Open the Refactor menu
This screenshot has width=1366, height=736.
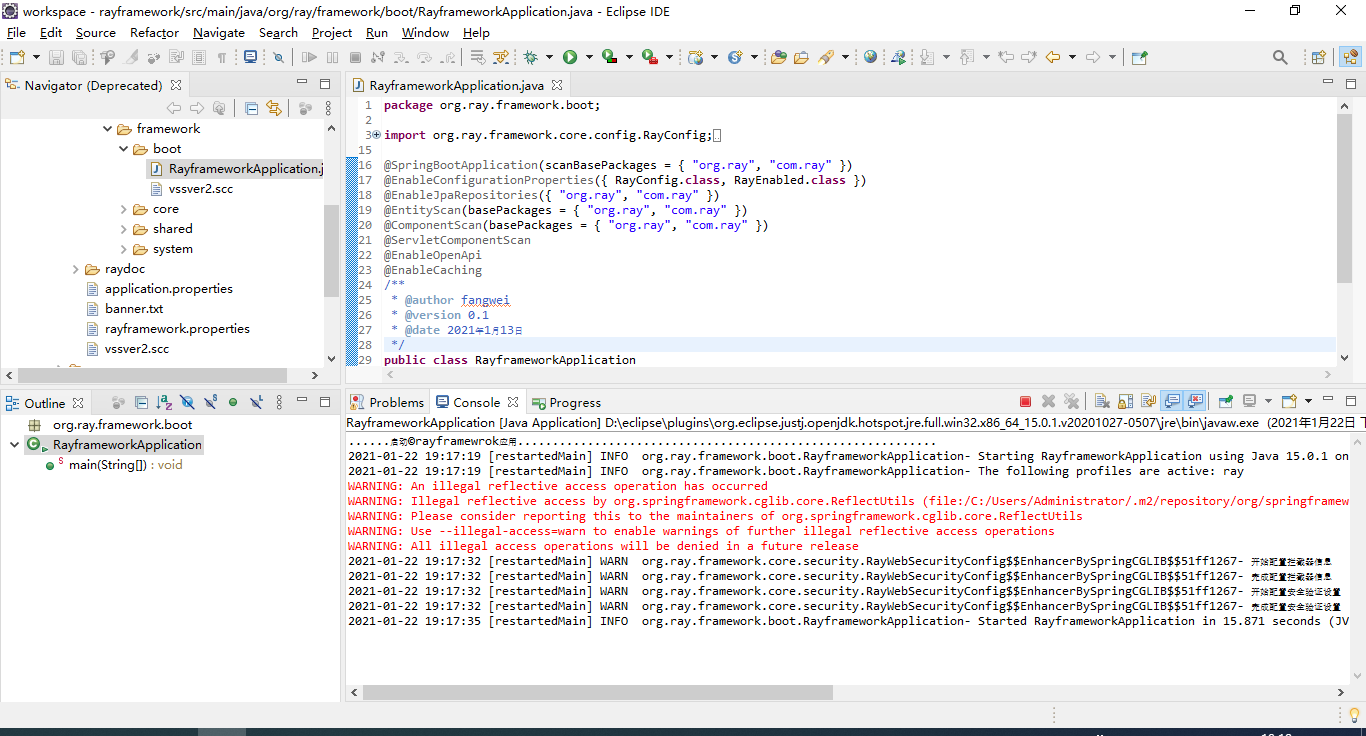tap(154, 32)
